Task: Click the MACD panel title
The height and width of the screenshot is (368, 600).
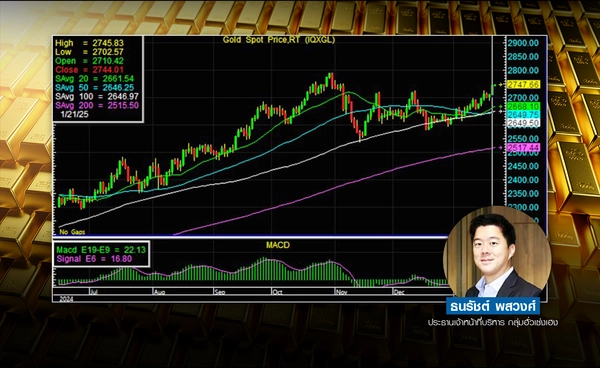Action: pyautogui.click(x=278, y=245)
